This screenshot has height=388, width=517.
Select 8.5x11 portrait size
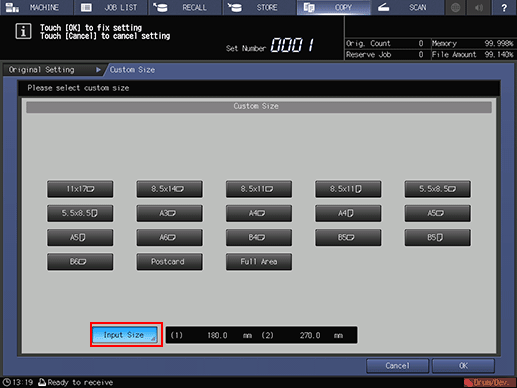click(x=348, y=189)
